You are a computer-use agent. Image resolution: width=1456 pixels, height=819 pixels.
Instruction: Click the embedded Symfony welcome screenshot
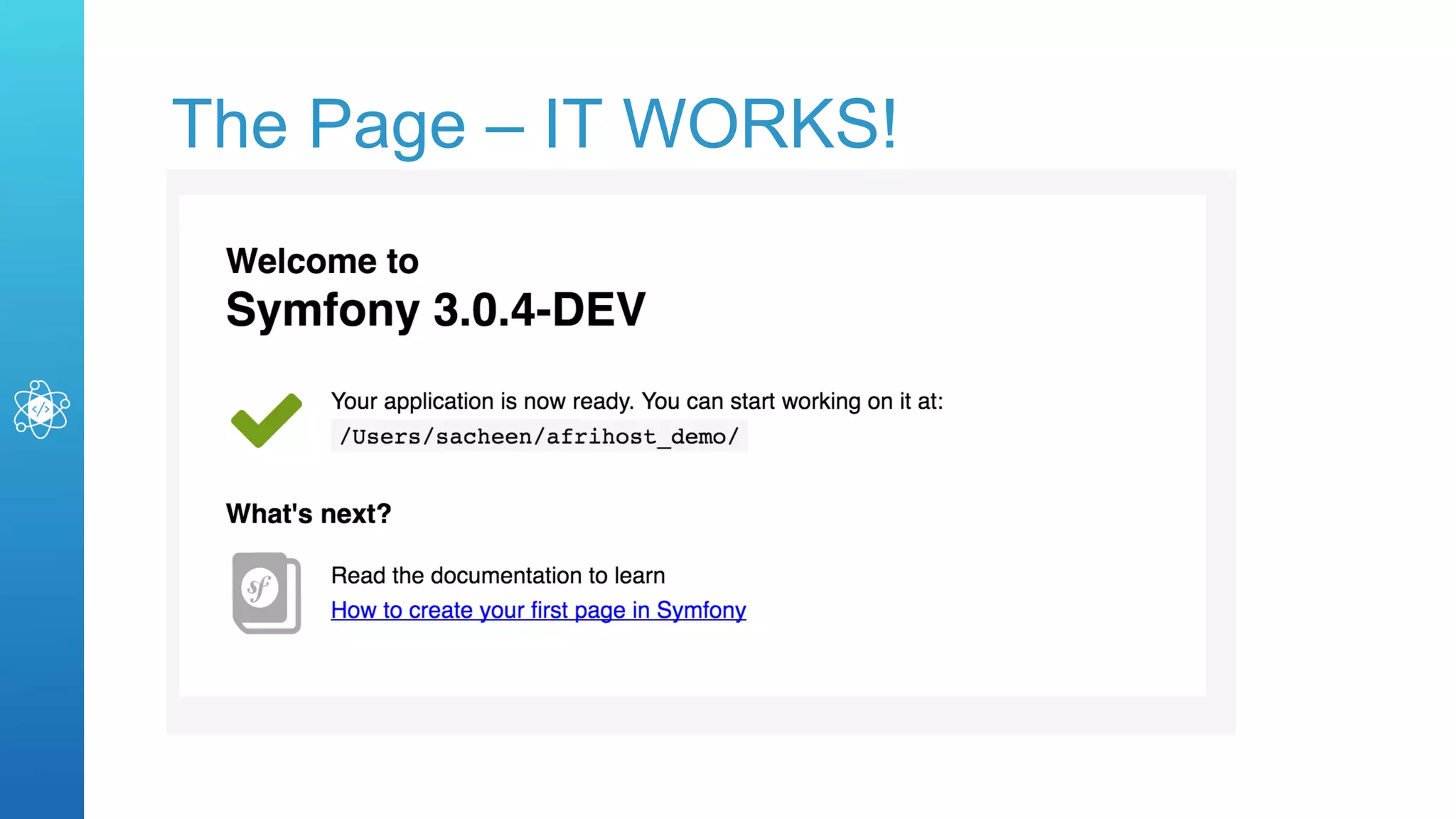(x=924, y=533)
